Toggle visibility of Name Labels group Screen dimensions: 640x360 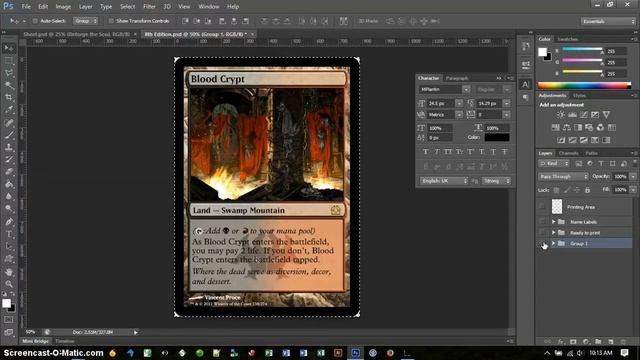(542, 222)
